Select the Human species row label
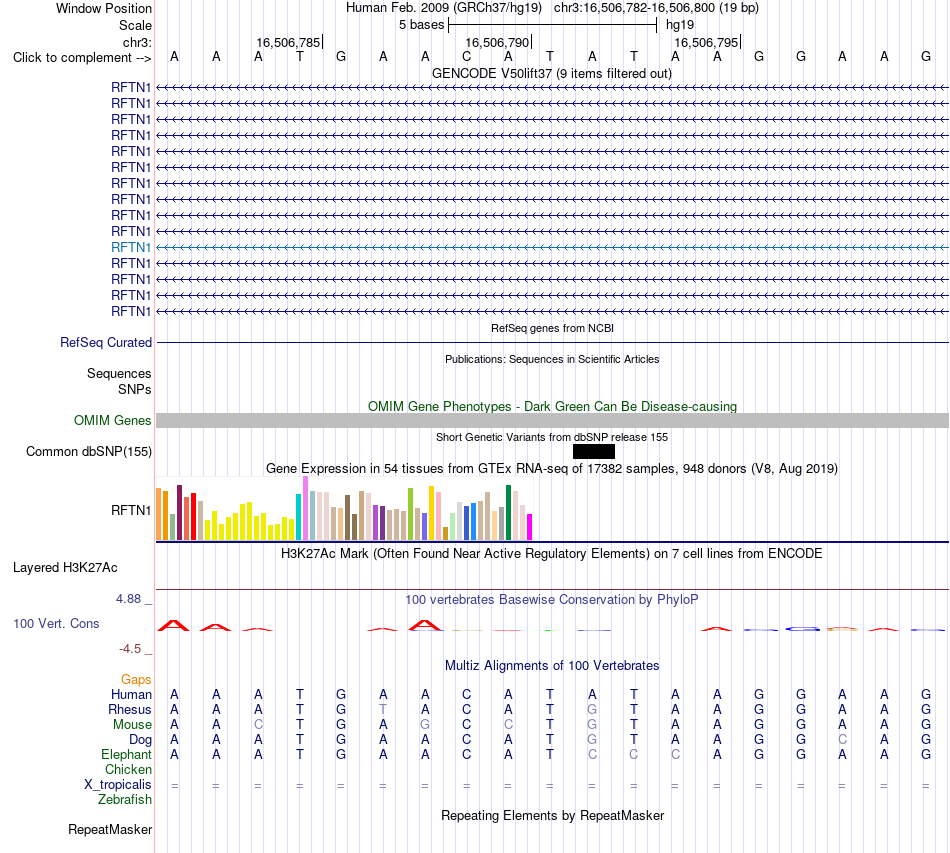950x853 pixels. (131, 694)
